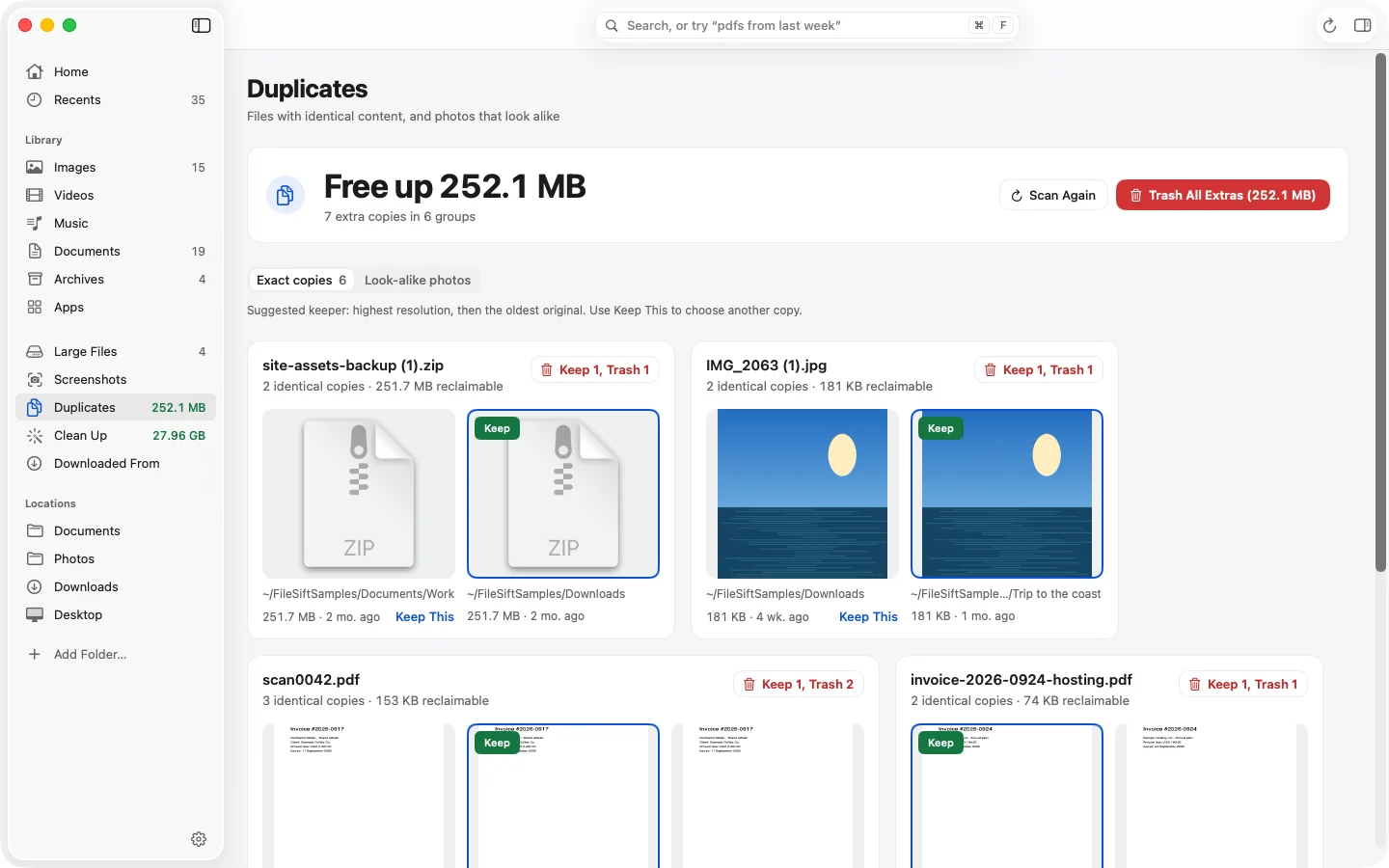Select Music library category
This screenshot has height=868, width=1389.
click(116, 223)
